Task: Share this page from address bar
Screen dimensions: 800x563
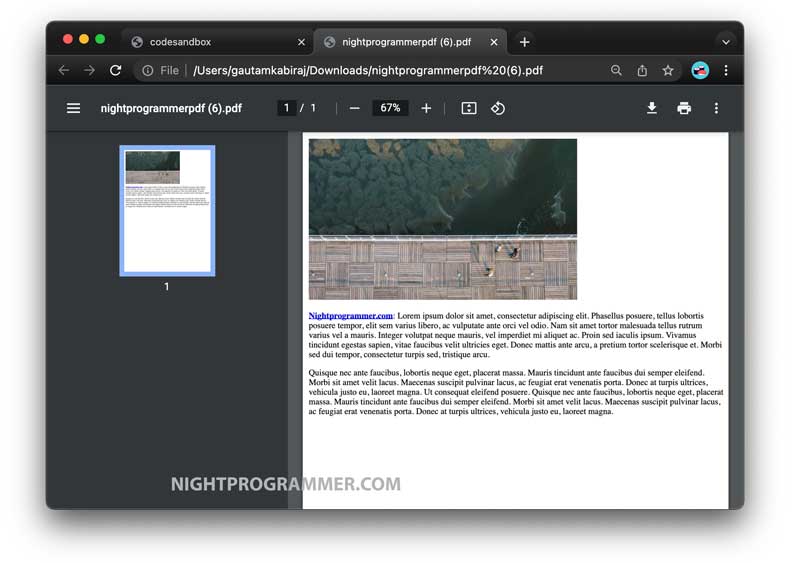Action: [642, 70]
